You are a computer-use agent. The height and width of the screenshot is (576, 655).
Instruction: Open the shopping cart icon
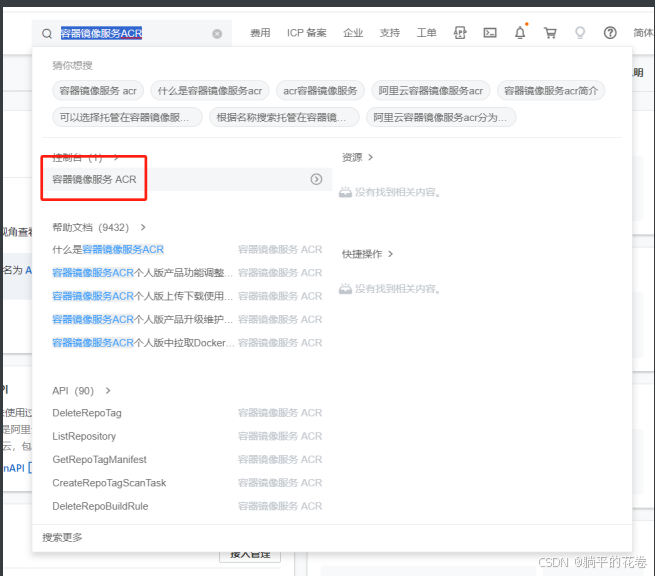click(550, 33)
